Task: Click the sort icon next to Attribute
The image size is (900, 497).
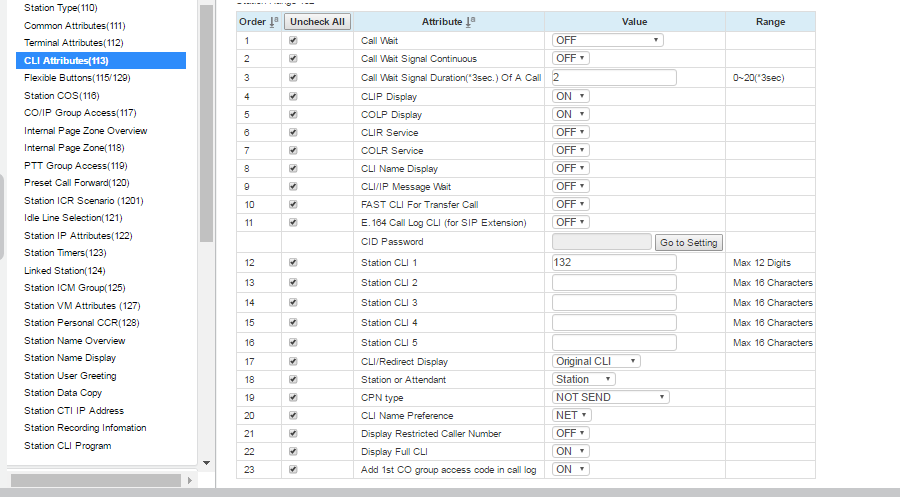Action: point(471,21)
